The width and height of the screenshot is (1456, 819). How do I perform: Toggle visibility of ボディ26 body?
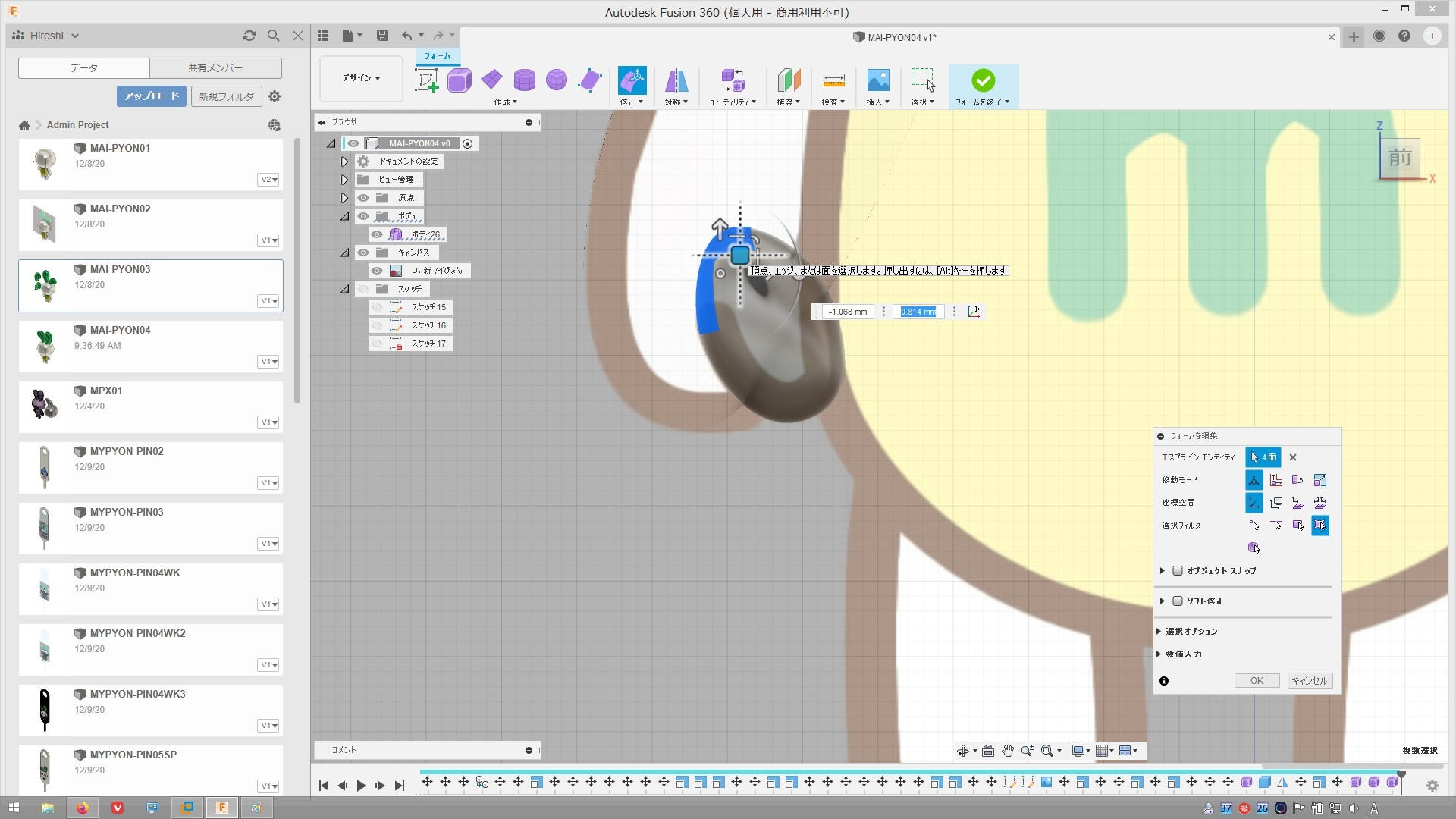point(377,234)
